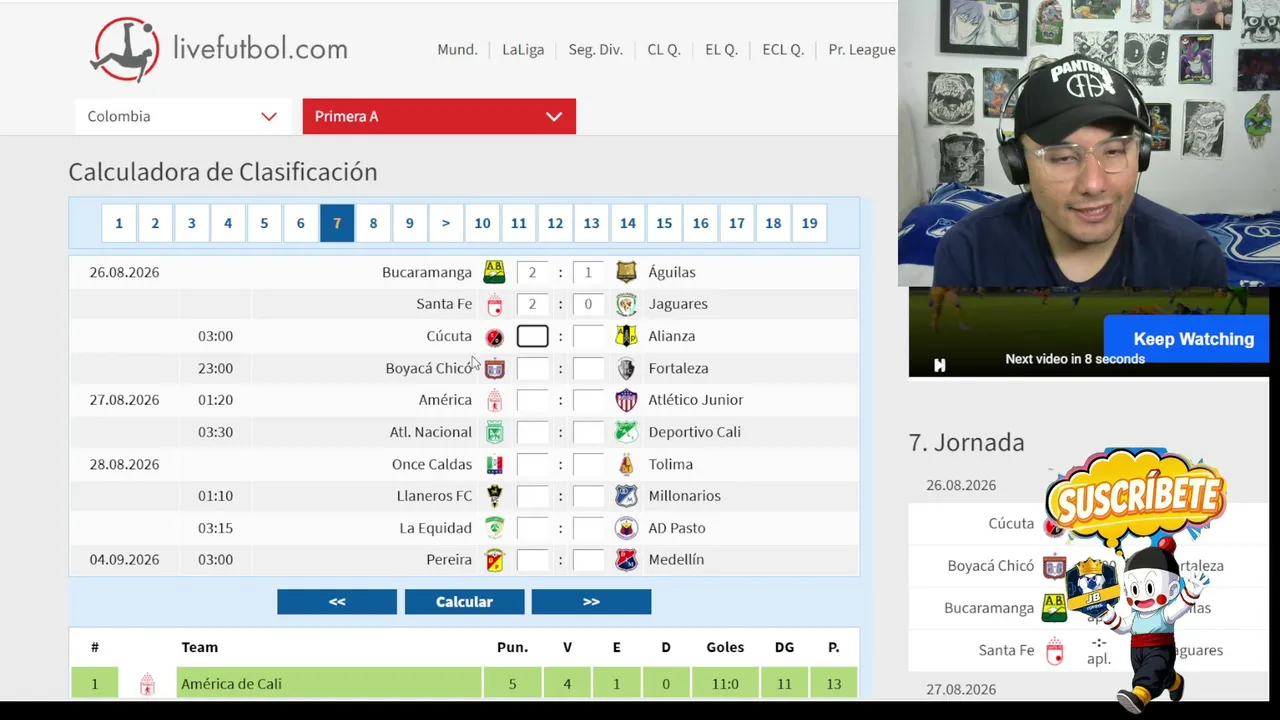Click the '<<' previous matchday button

(337, 602)
